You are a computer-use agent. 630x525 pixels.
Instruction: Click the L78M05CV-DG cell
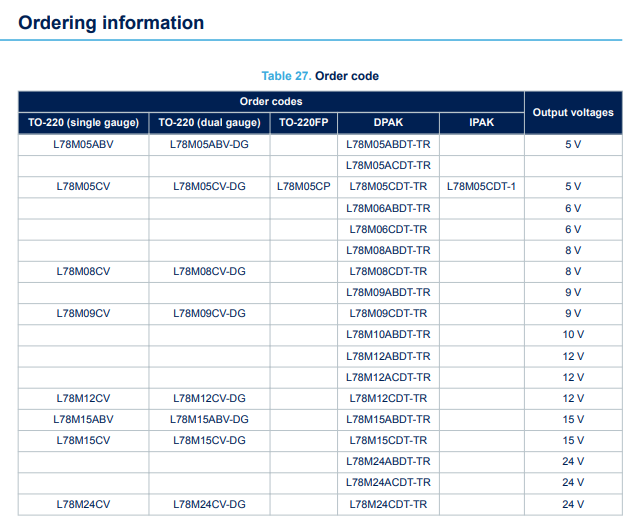209,187
